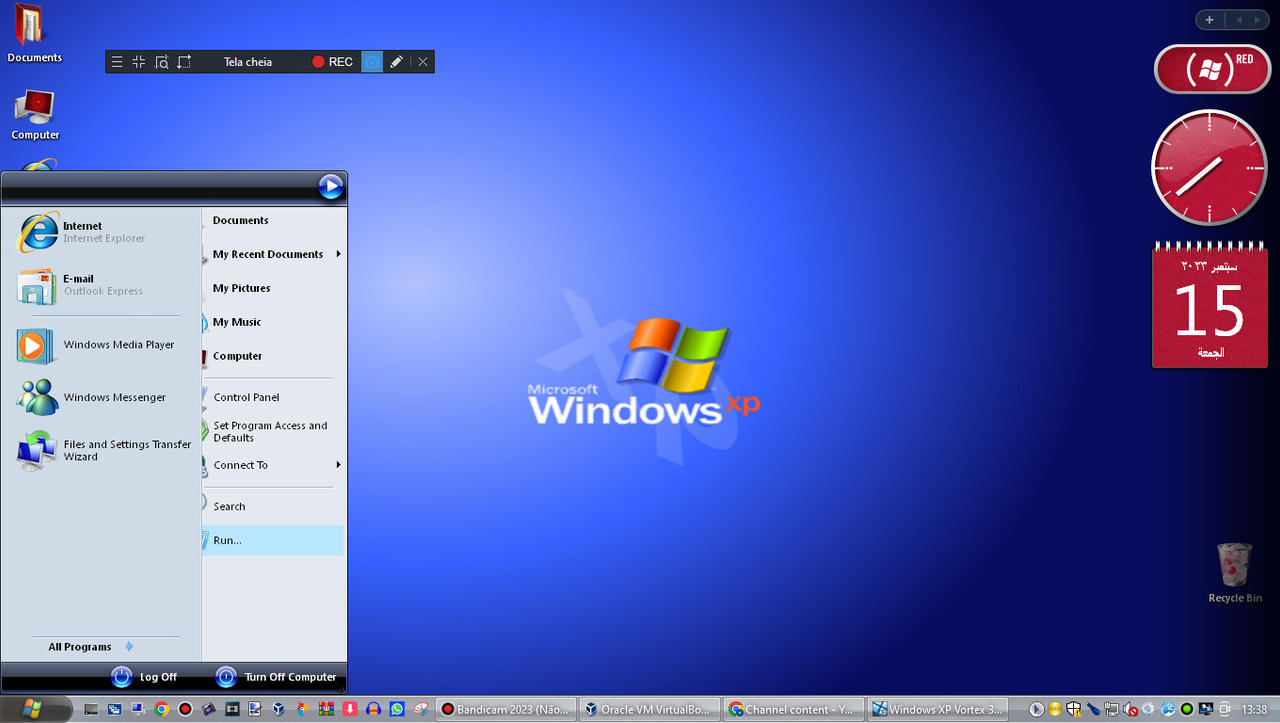Click Bandicam blue screenshot camera button
Screen dimensions: 1280x723
pos(372,62)
